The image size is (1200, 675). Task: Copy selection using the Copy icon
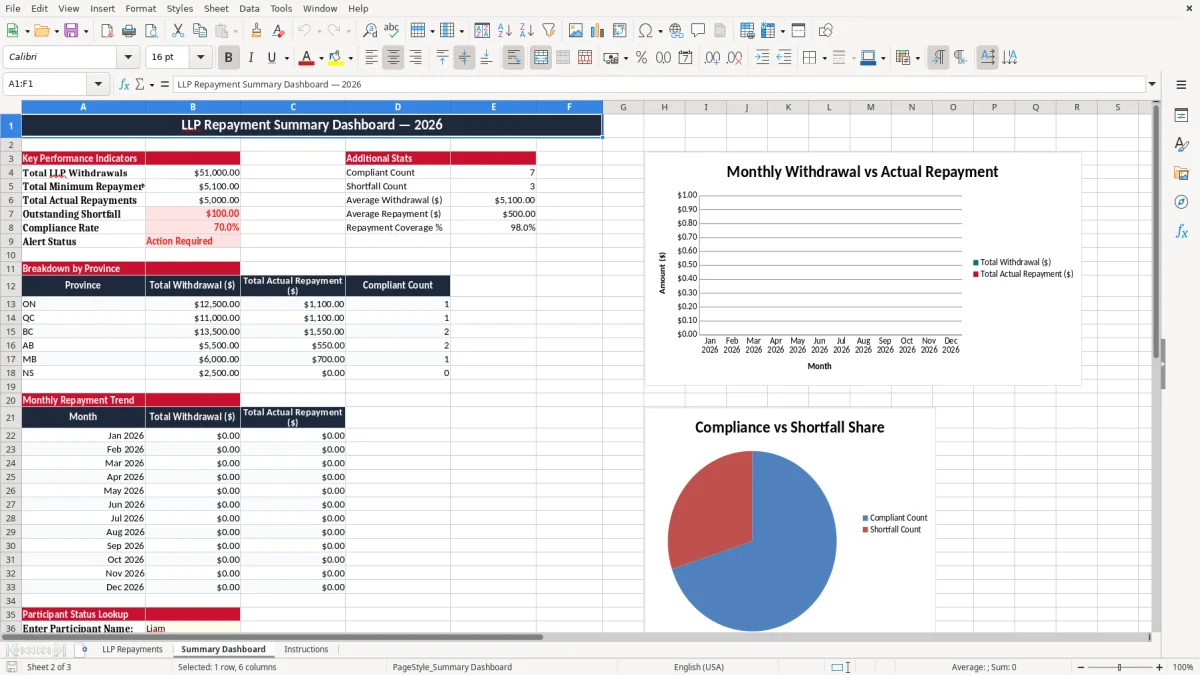pos(199,31)
